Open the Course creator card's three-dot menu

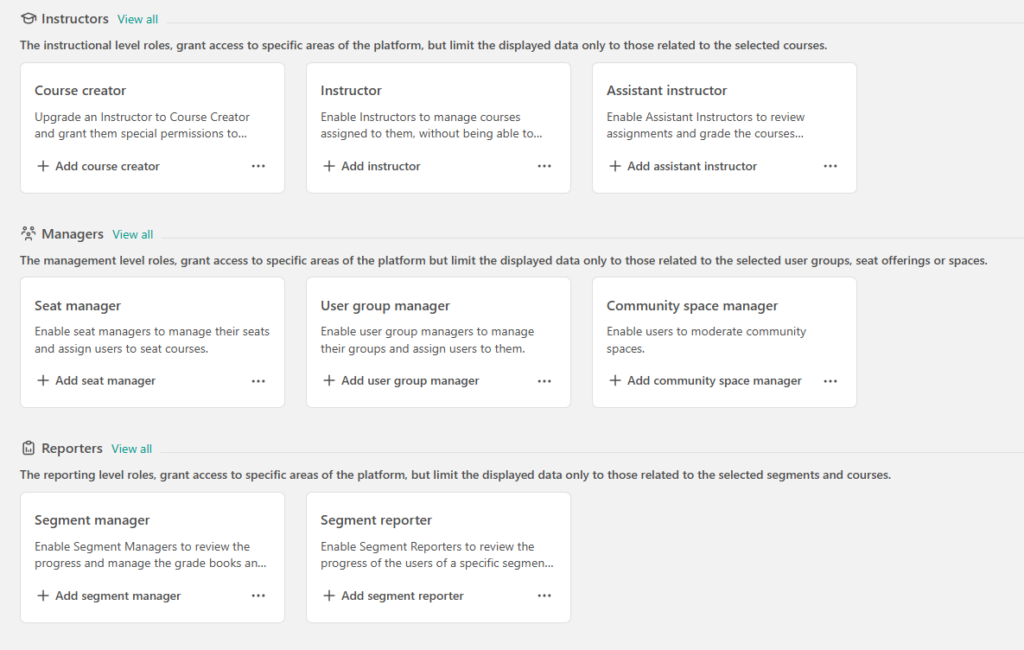coord(258,166)
